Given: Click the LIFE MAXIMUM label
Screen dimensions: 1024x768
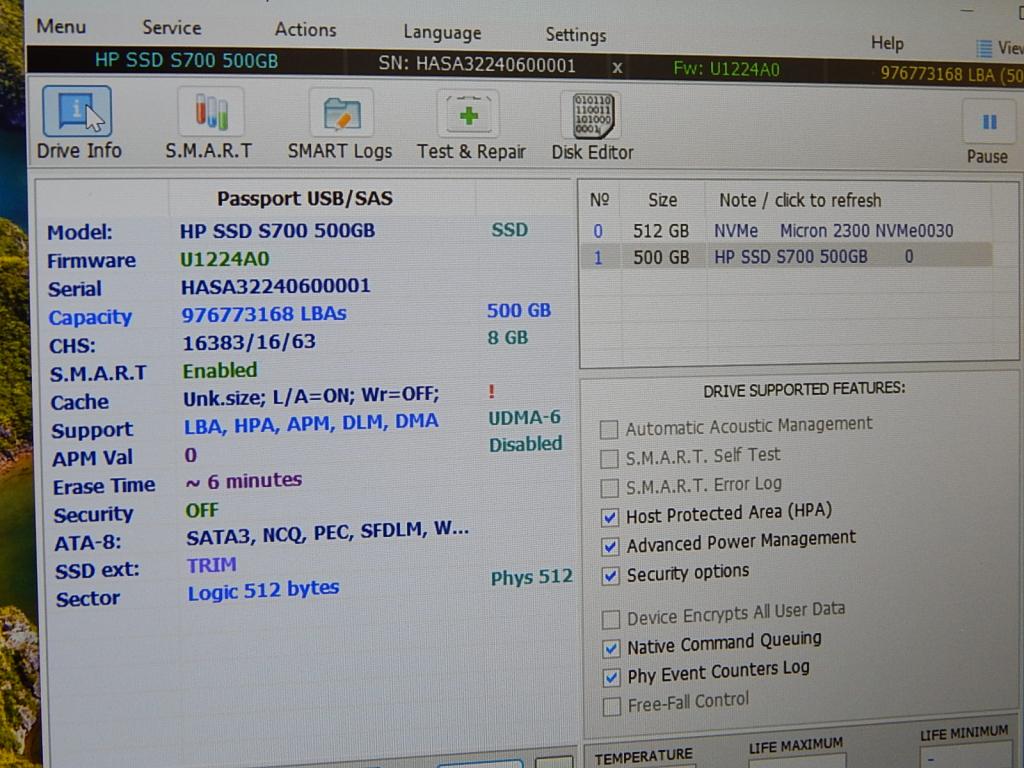Looking at the screenshot, I should (x=795, y=745).
